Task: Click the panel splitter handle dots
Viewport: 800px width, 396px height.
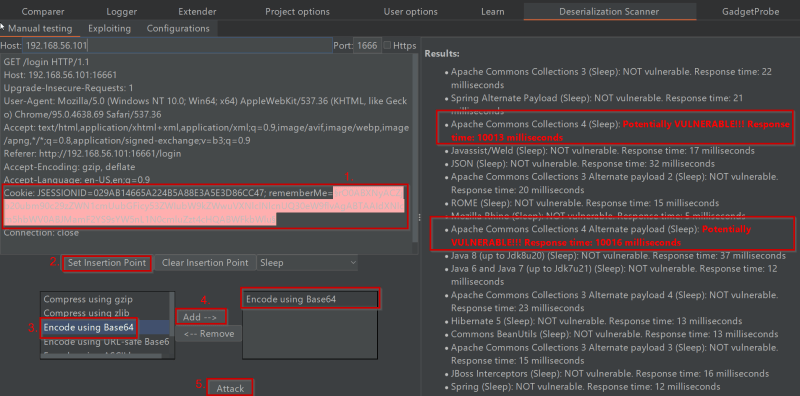Action: (x=419, y=217)
